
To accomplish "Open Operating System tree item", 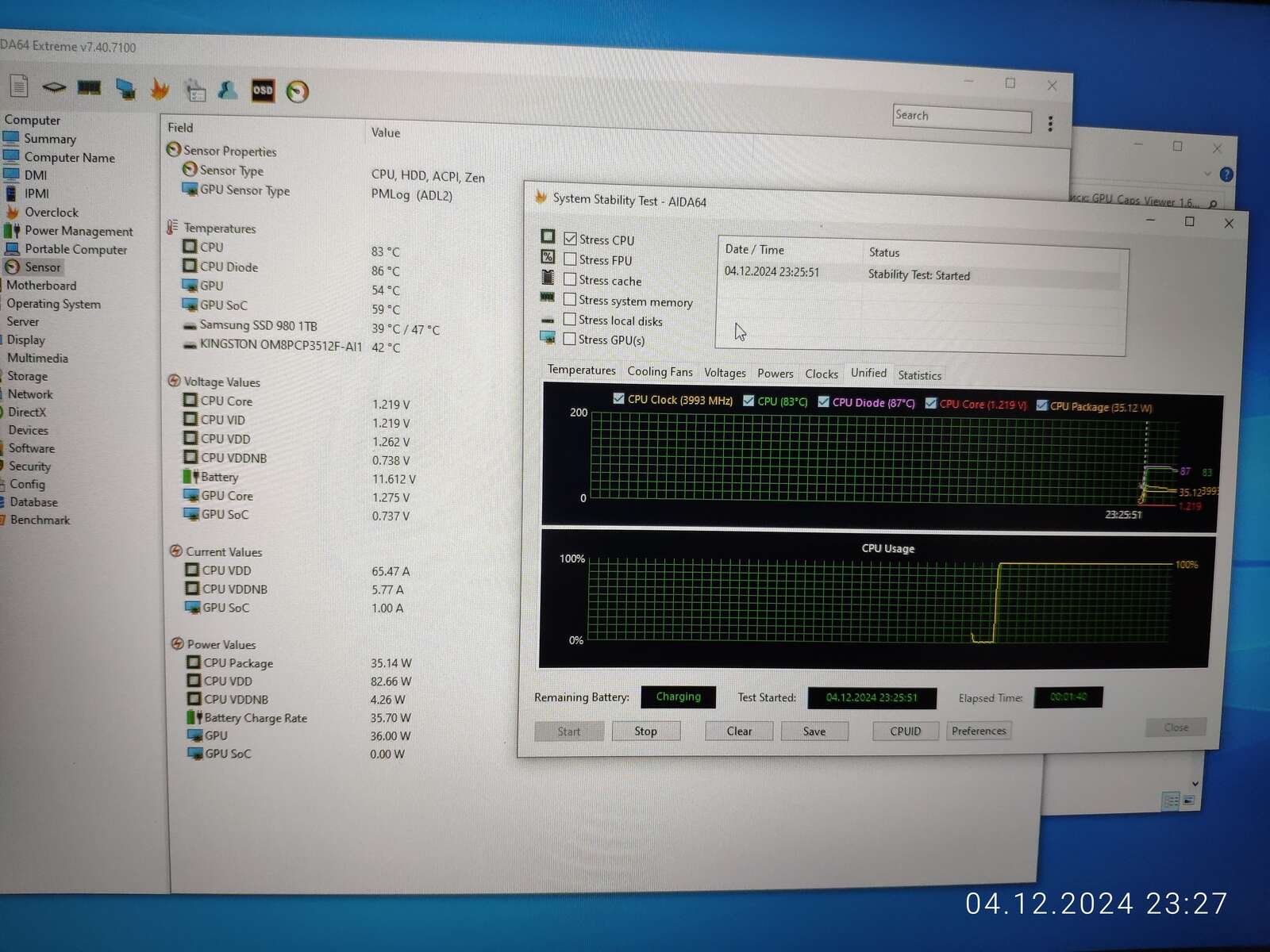I will pos(53,303).
